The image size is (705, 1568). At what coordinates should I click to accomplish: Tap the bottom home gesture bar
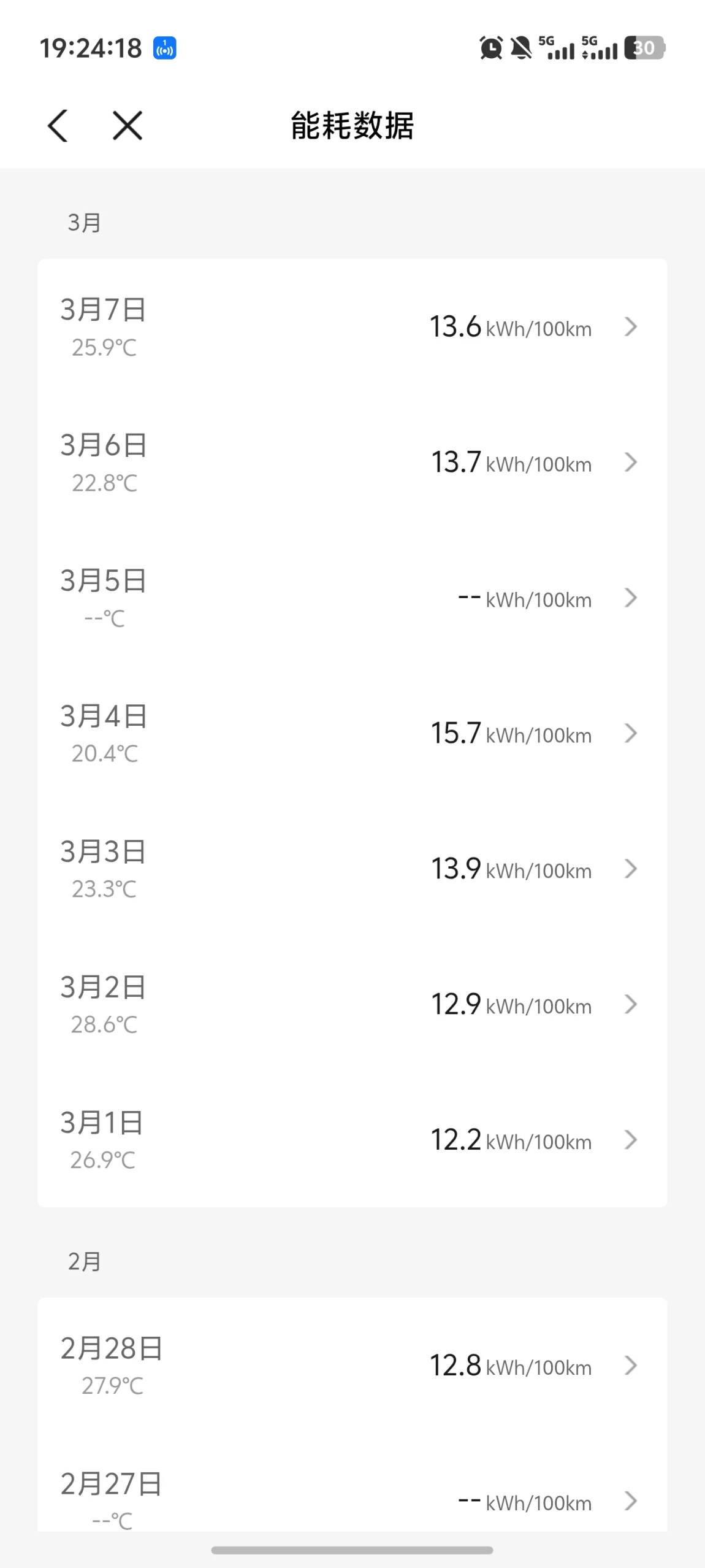(x=352, y=1550)
